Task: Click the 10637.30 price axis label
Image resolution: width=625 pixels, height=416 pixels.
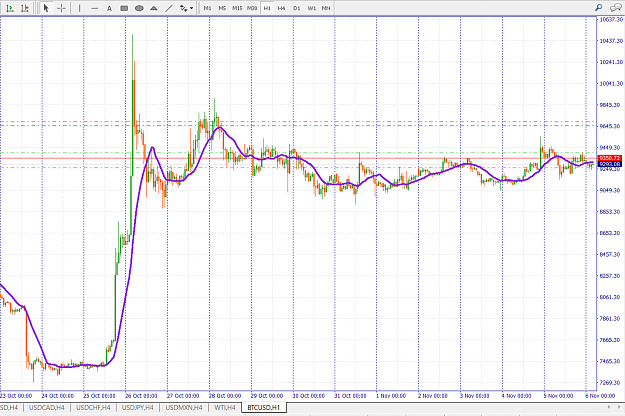Action: point(611,19)
